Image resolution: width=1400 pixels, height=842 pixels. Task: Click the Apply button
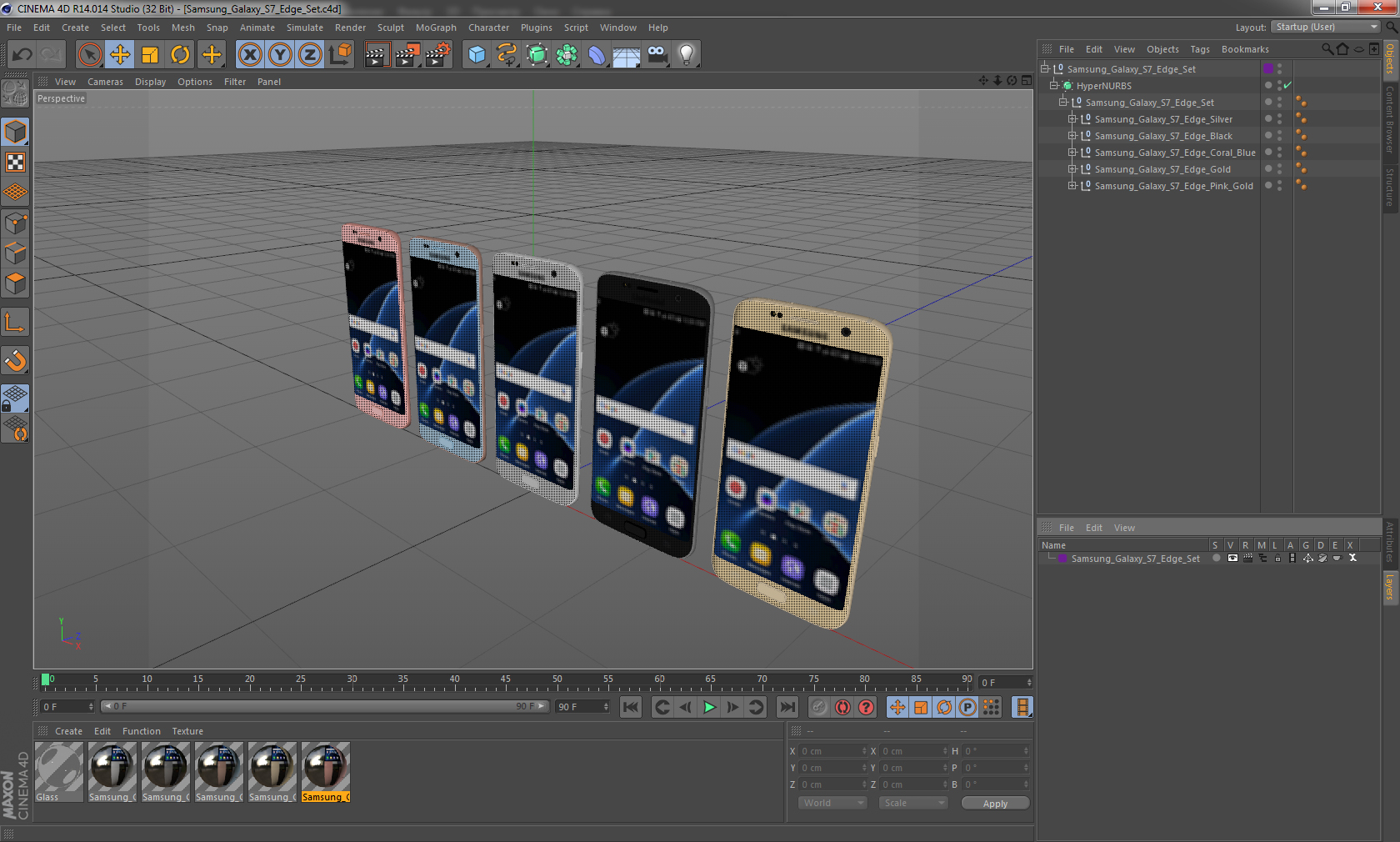point(995,804)
